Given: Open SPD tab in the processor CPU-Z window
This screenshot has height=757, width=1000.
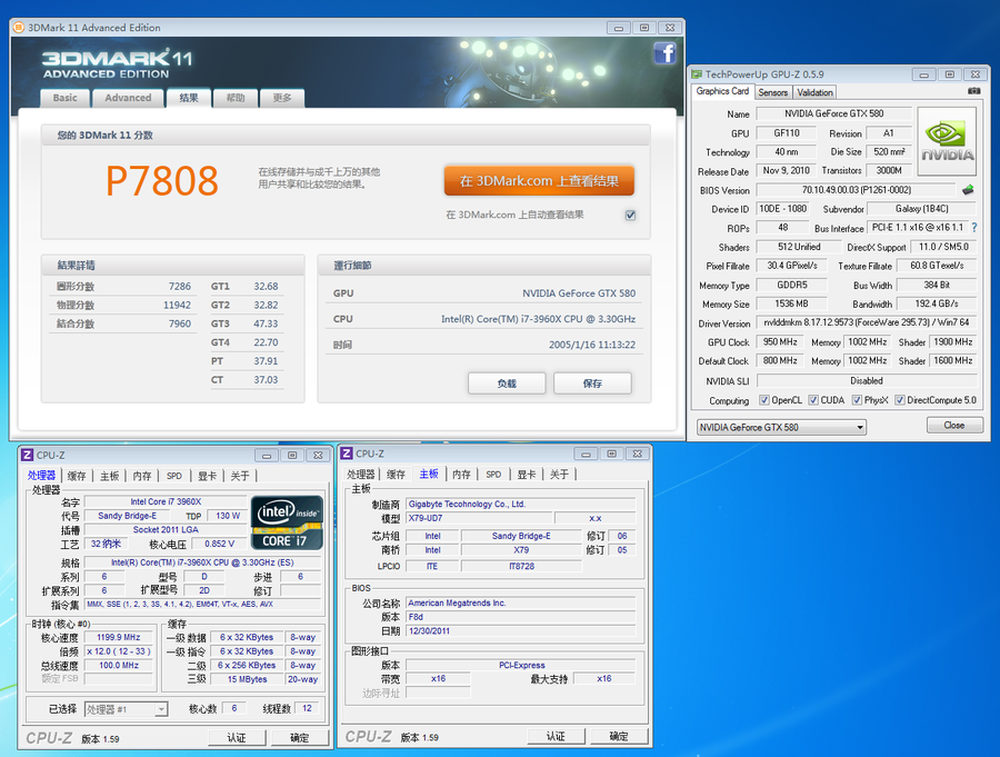Looking at the screenshot, I should click(x=174, y=476).
